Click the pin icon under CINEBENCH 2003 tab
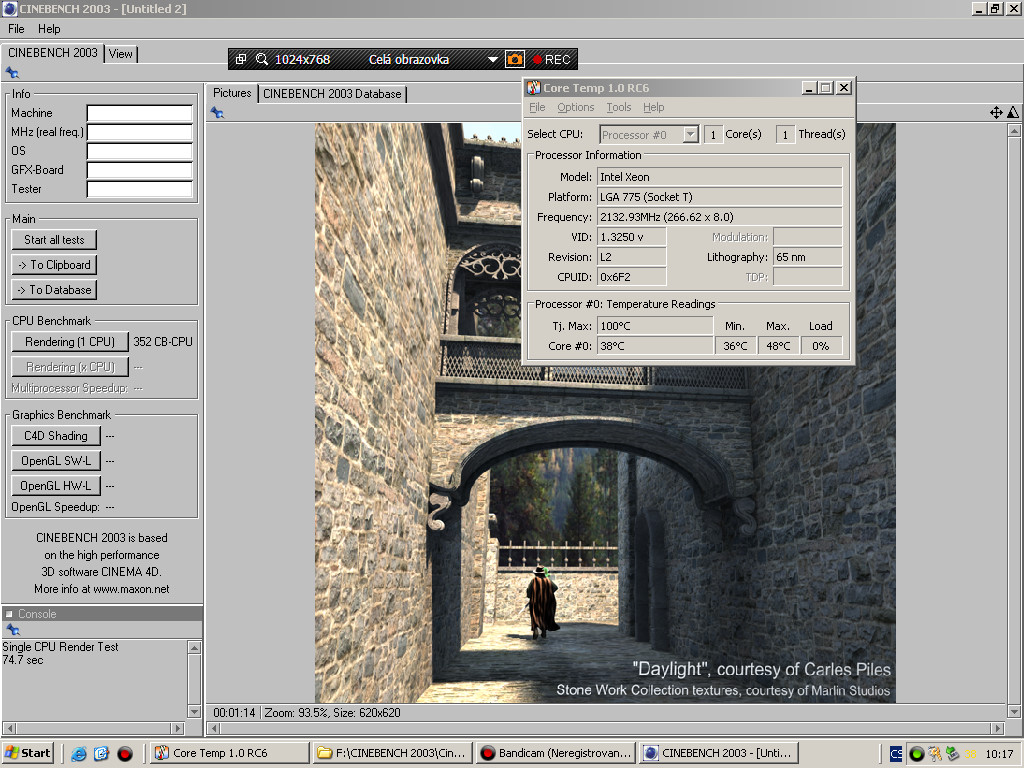Image resolution: width=1024 pixels, height=768 pixels. point(12,72)
